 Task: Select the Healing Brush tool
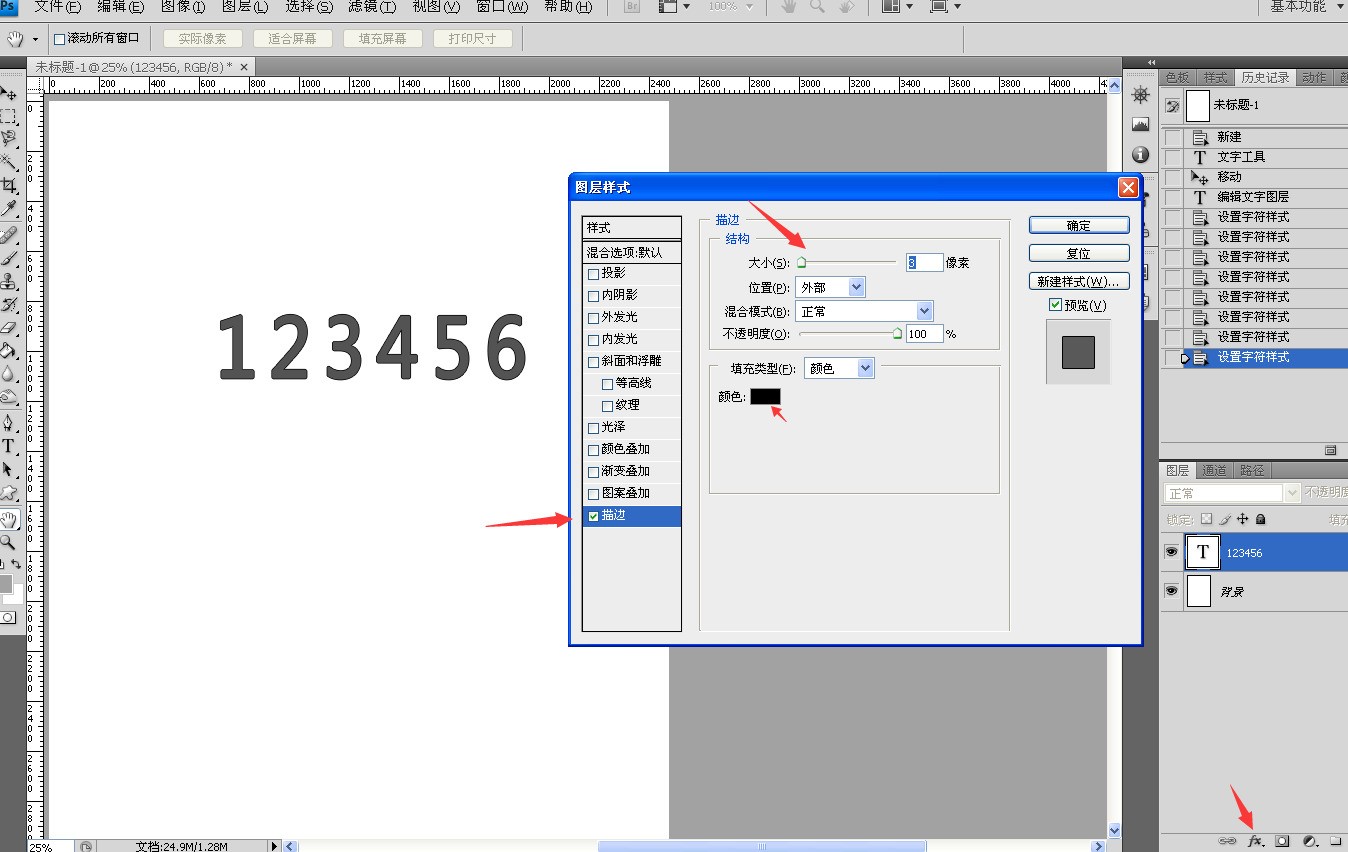pos(8,235)
